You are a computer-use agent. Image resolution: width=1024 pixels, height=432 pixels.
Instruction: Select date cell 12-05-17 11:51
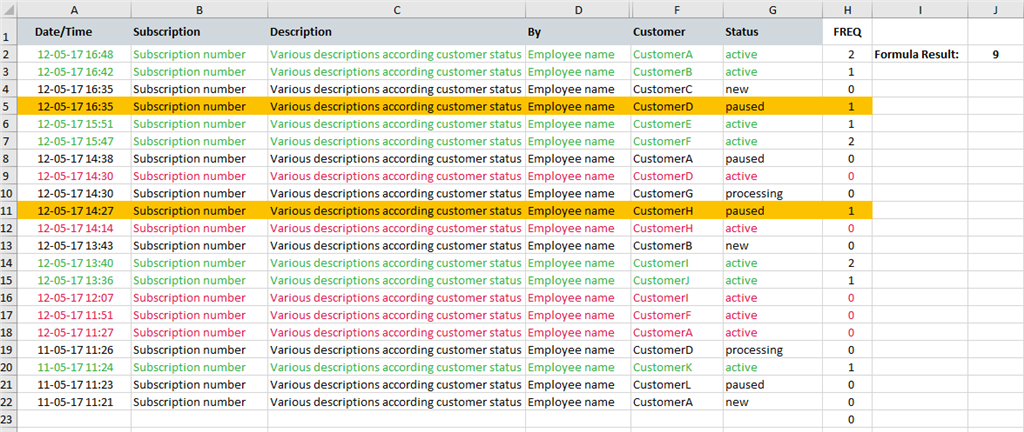pos(74,315)
